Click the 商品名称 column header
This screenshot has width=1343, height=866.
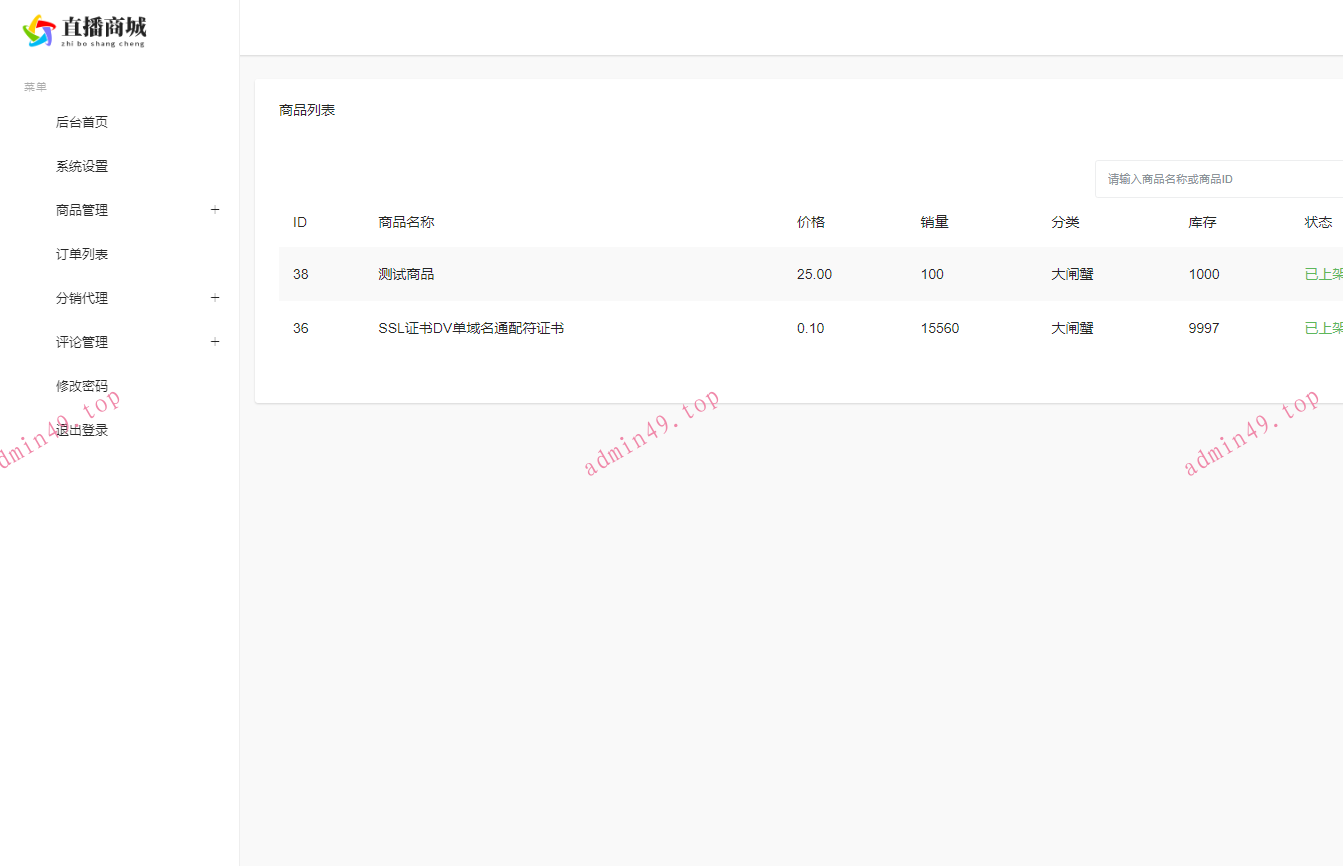tap(406, 222)
